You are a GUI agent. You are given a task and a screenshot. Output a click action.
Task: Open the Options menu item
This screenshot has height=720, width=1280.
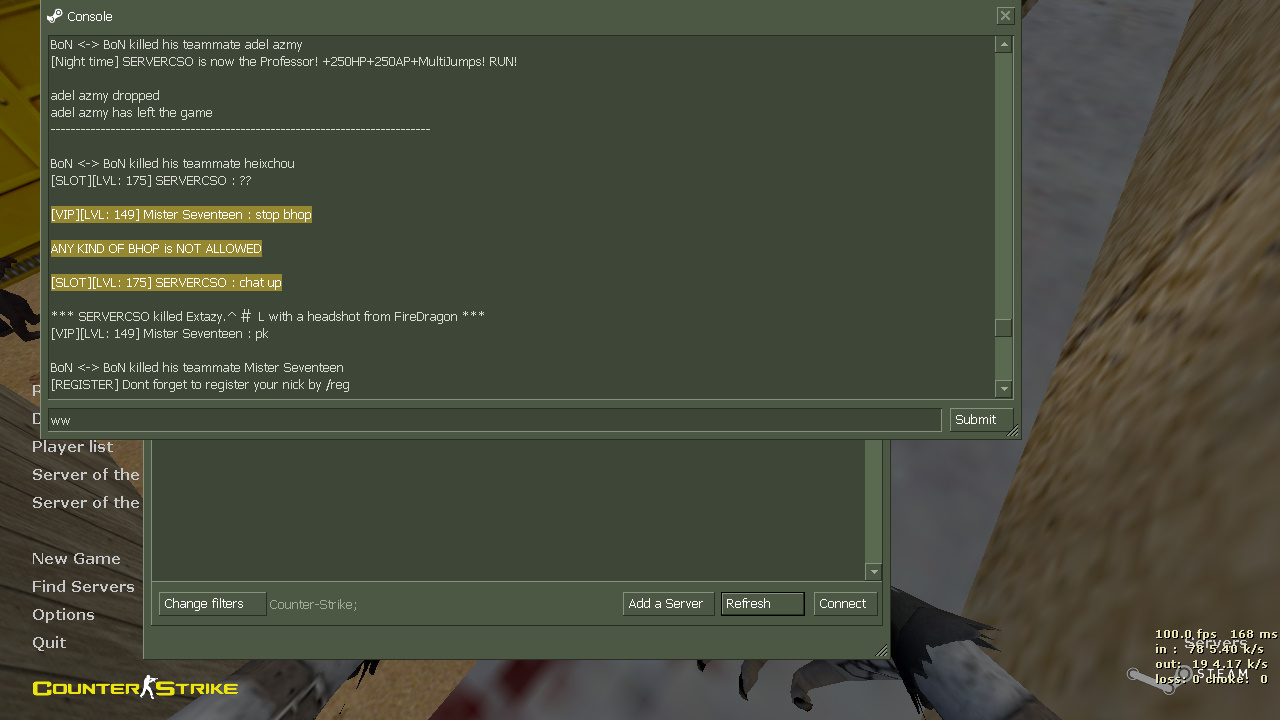pos(63,615)
